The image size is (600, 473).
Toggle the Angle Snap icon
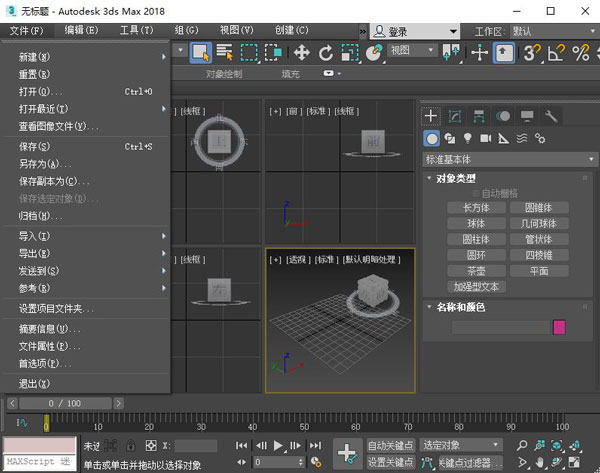(556, 52)
